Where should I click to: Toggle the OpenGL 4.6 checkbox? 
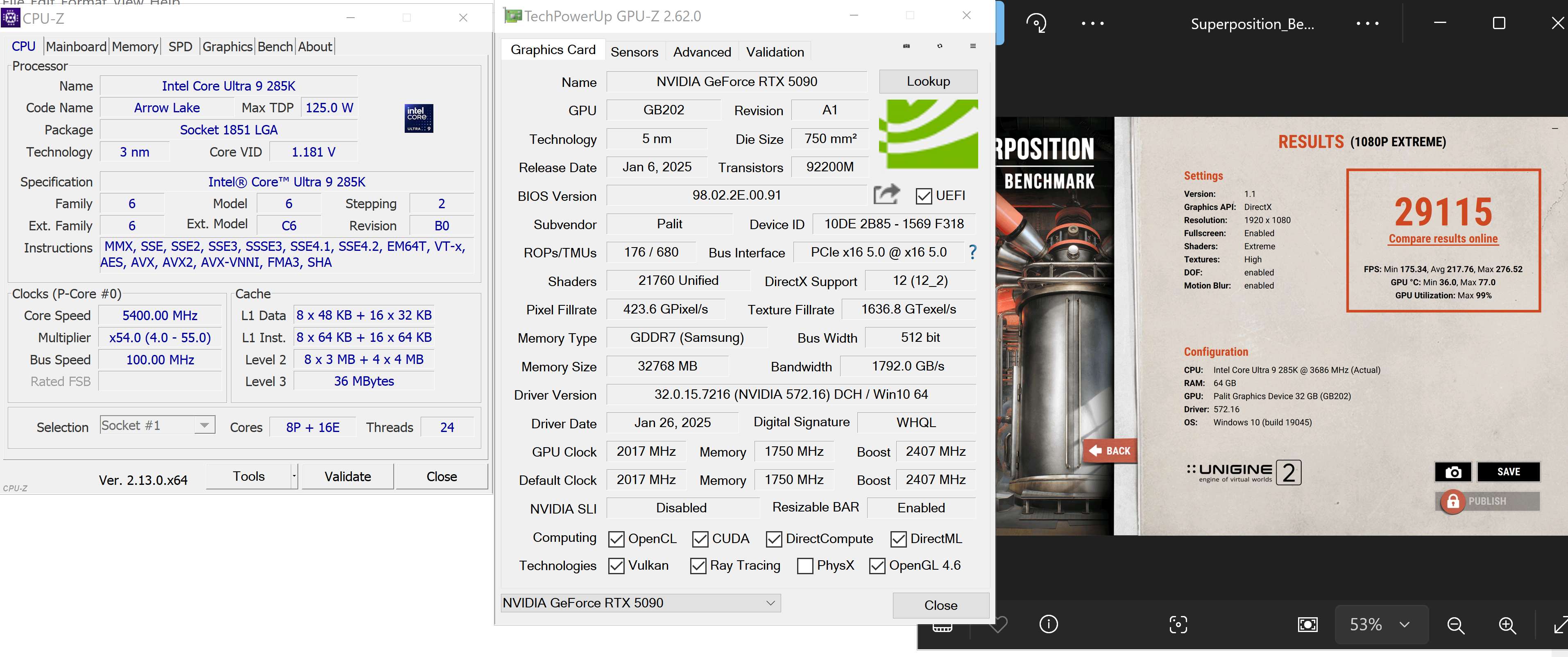(877, 566)
